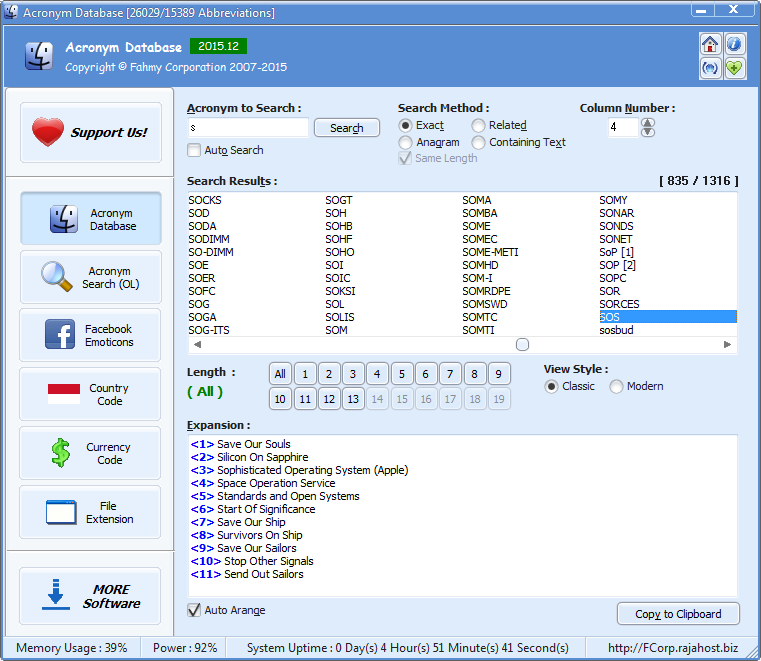Image resolution: width=761 pixels, height=661 pixels.
Task: Increase the Column Number with up arrow
Action: pyautogui.click(x=648, y=123)
